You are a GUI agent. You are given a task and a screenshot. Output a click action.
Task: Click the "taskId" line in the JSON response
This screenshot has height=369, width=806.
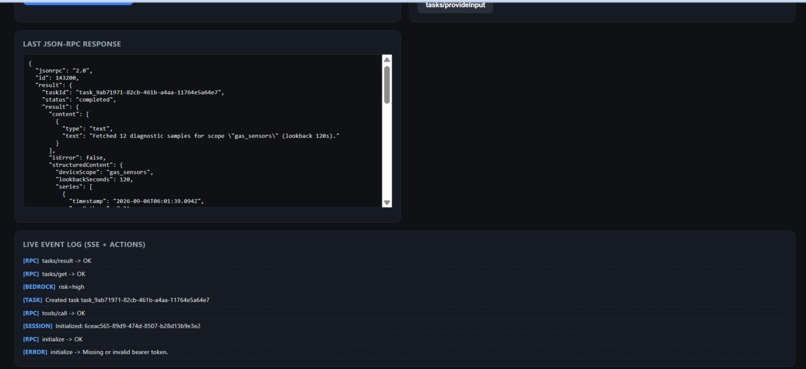(133, 92)
